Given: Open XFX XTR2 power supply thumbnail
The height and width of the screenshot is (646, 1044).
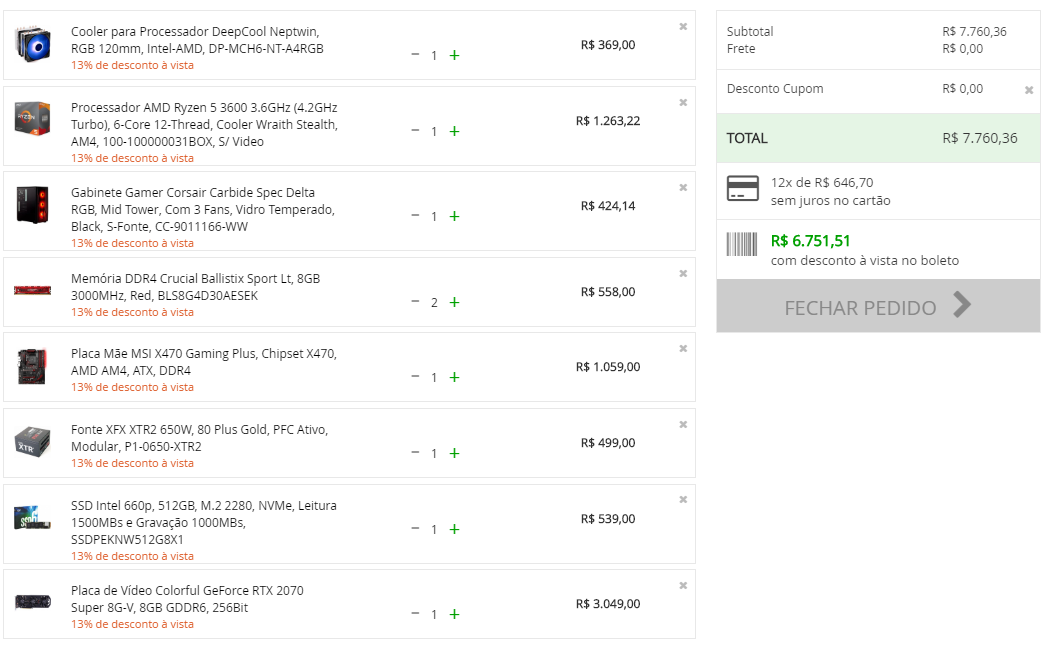Looking at the screenshot, I should 33,442.
